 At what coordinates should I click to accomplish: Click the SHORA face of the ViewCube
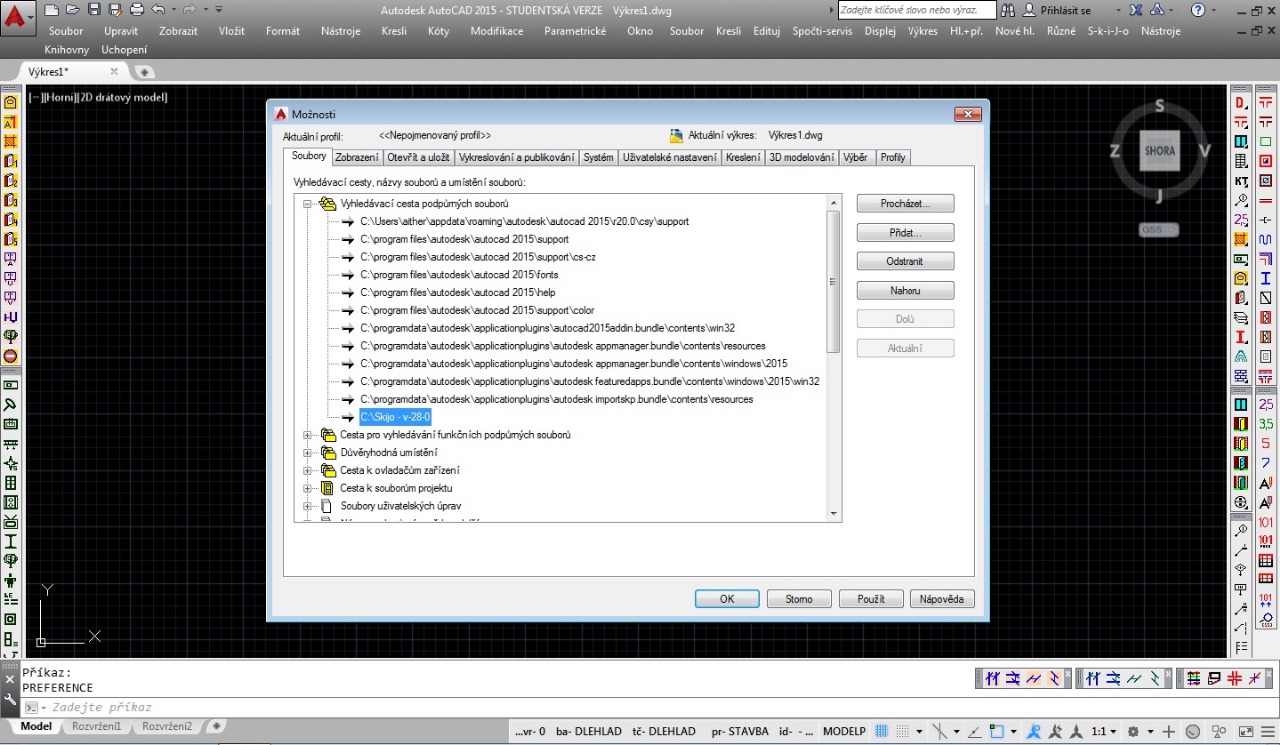pos(1159,151)
